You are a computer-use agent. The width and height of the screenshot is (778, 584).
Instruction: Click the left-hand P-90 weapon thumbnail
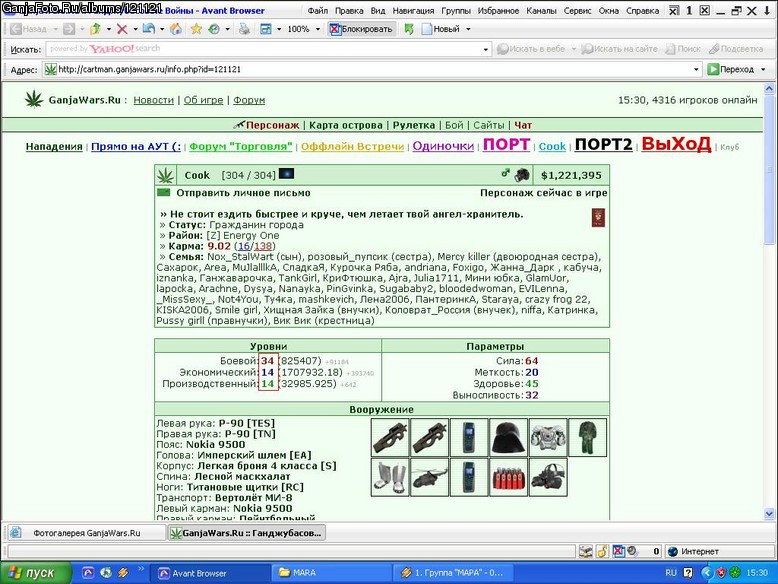tap(390, 437)
